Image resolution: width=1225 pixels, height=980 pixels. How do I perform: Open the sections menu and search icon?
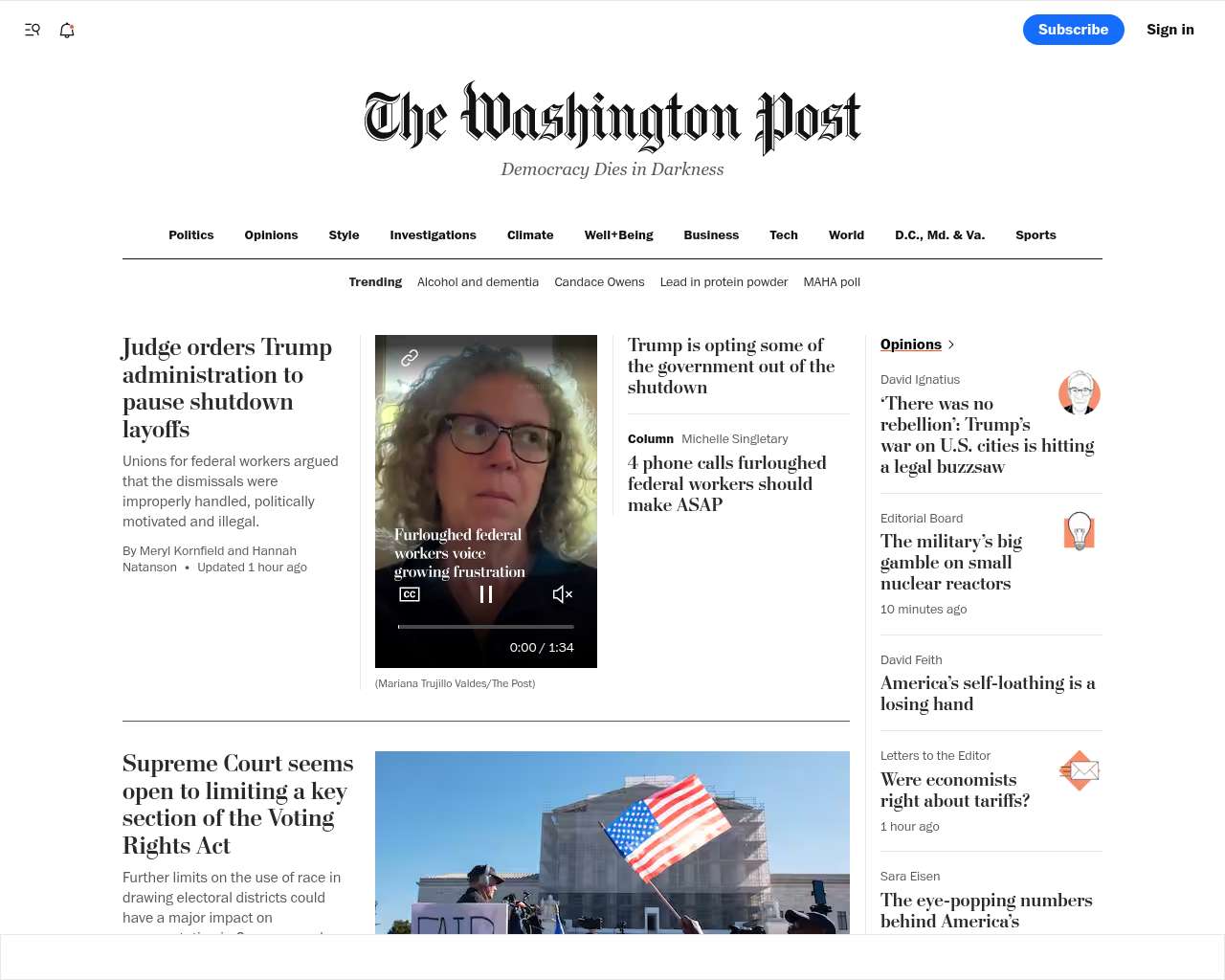click(33, 30)
